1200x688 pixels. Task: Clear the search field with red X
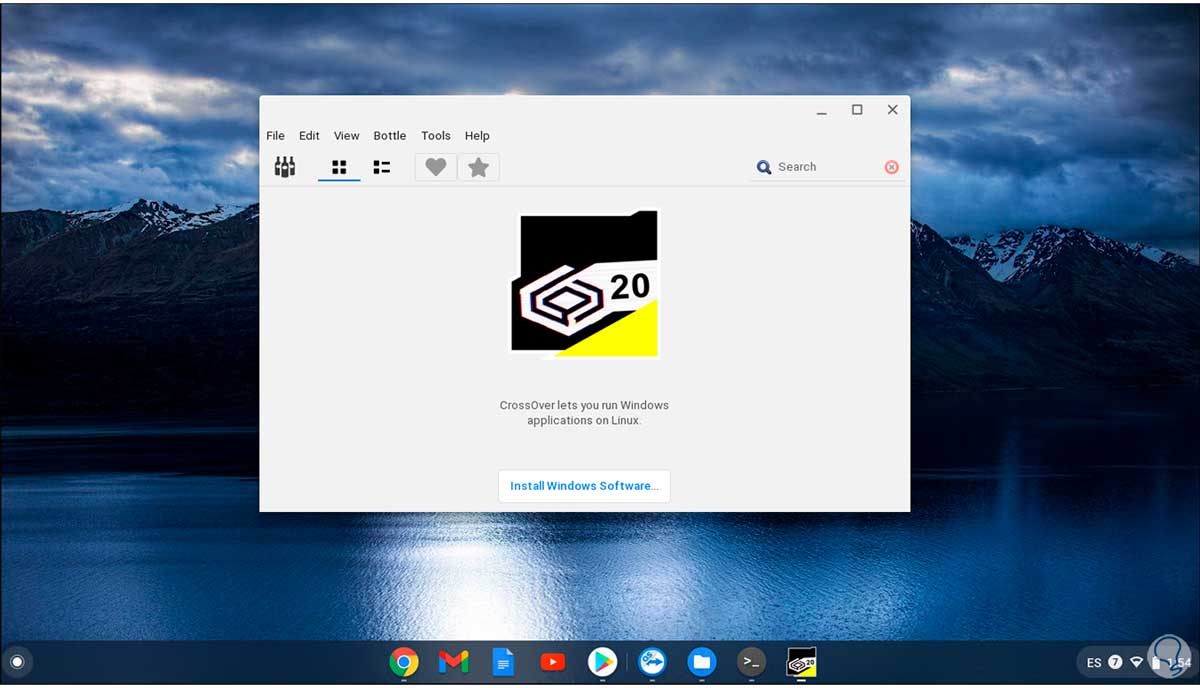tap(891, 167)
